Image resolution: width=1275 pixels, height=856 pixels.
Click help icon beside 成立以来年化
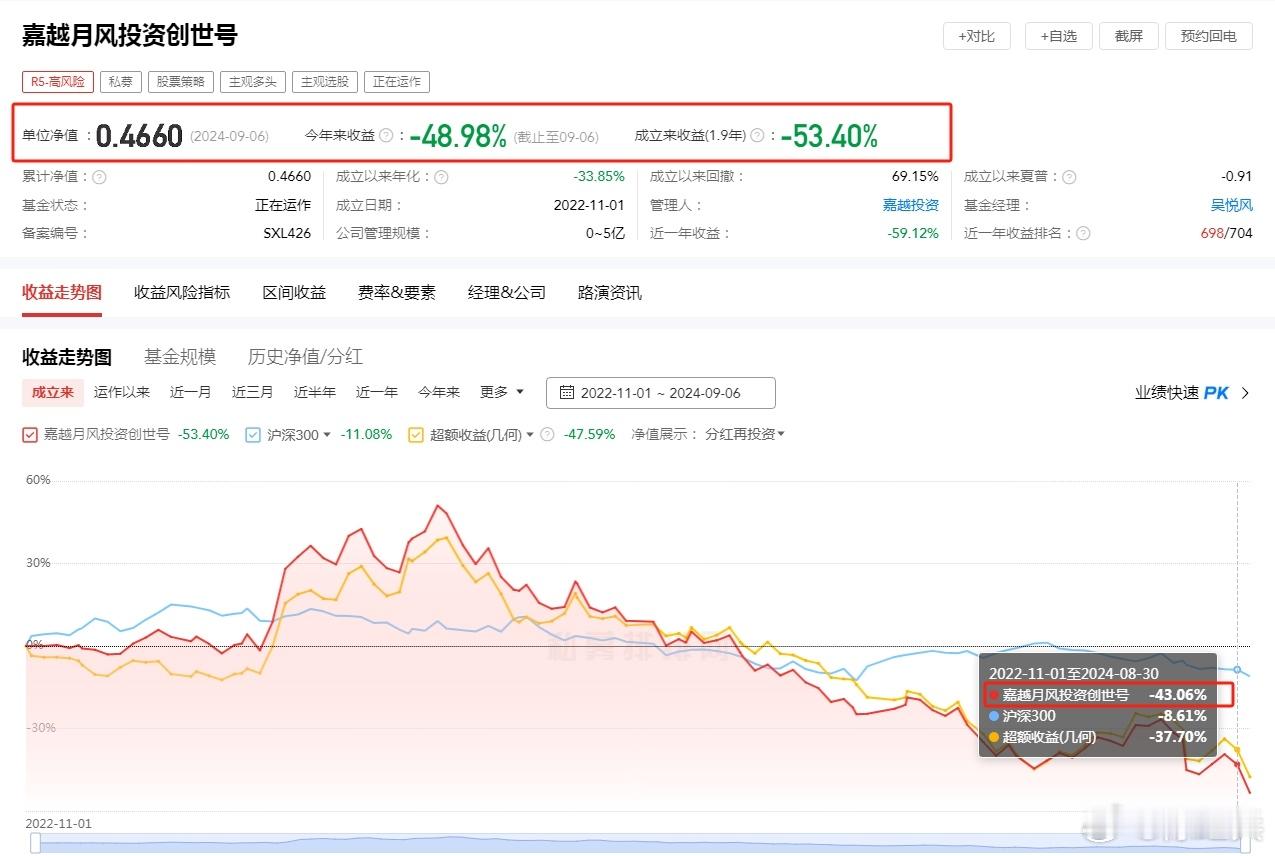(441, 177)
